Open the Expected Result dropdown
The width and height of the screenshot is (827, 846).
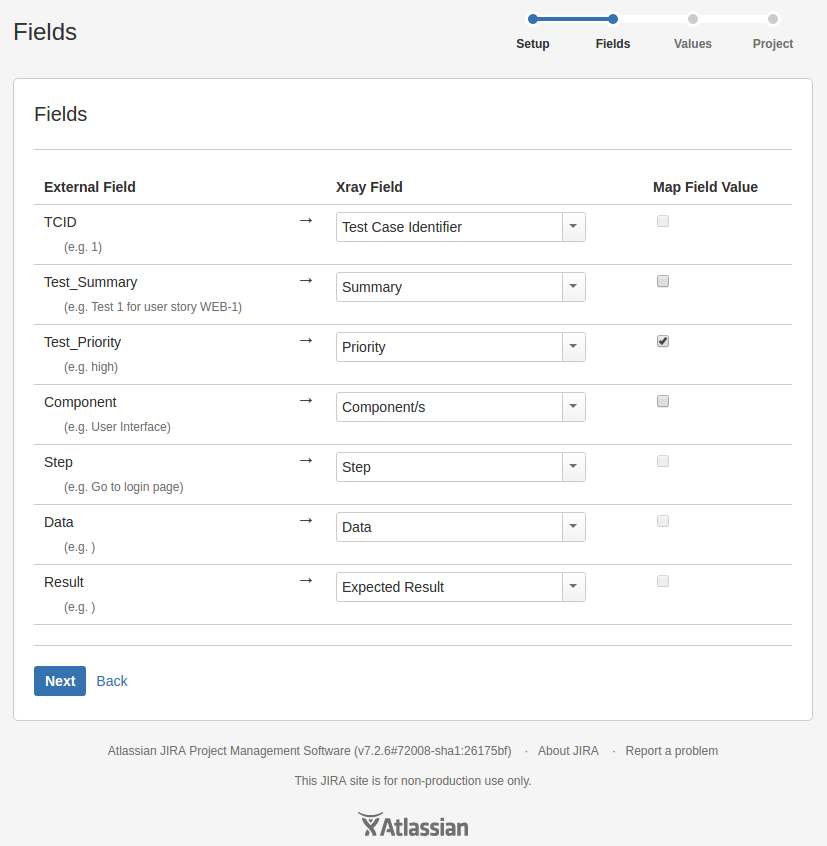(x=461, y=587)
